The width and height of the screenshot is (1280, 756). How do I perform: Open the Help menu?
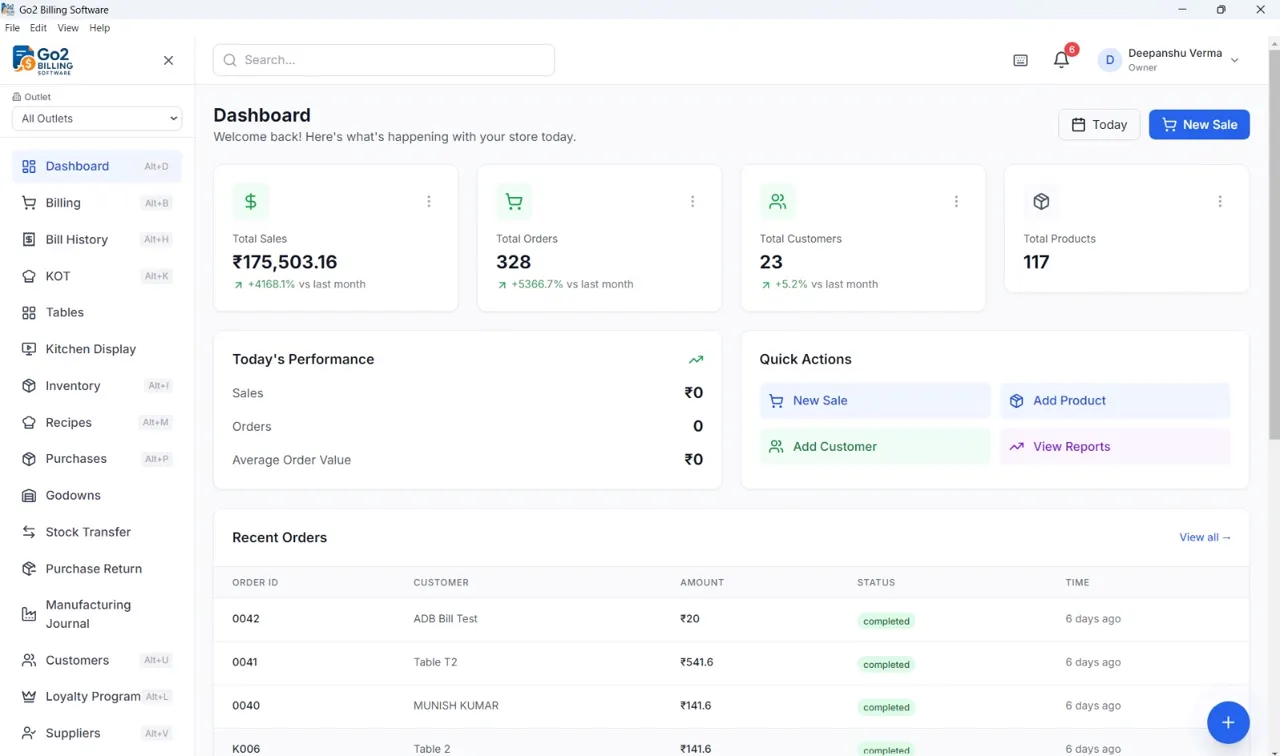point(100,28)
